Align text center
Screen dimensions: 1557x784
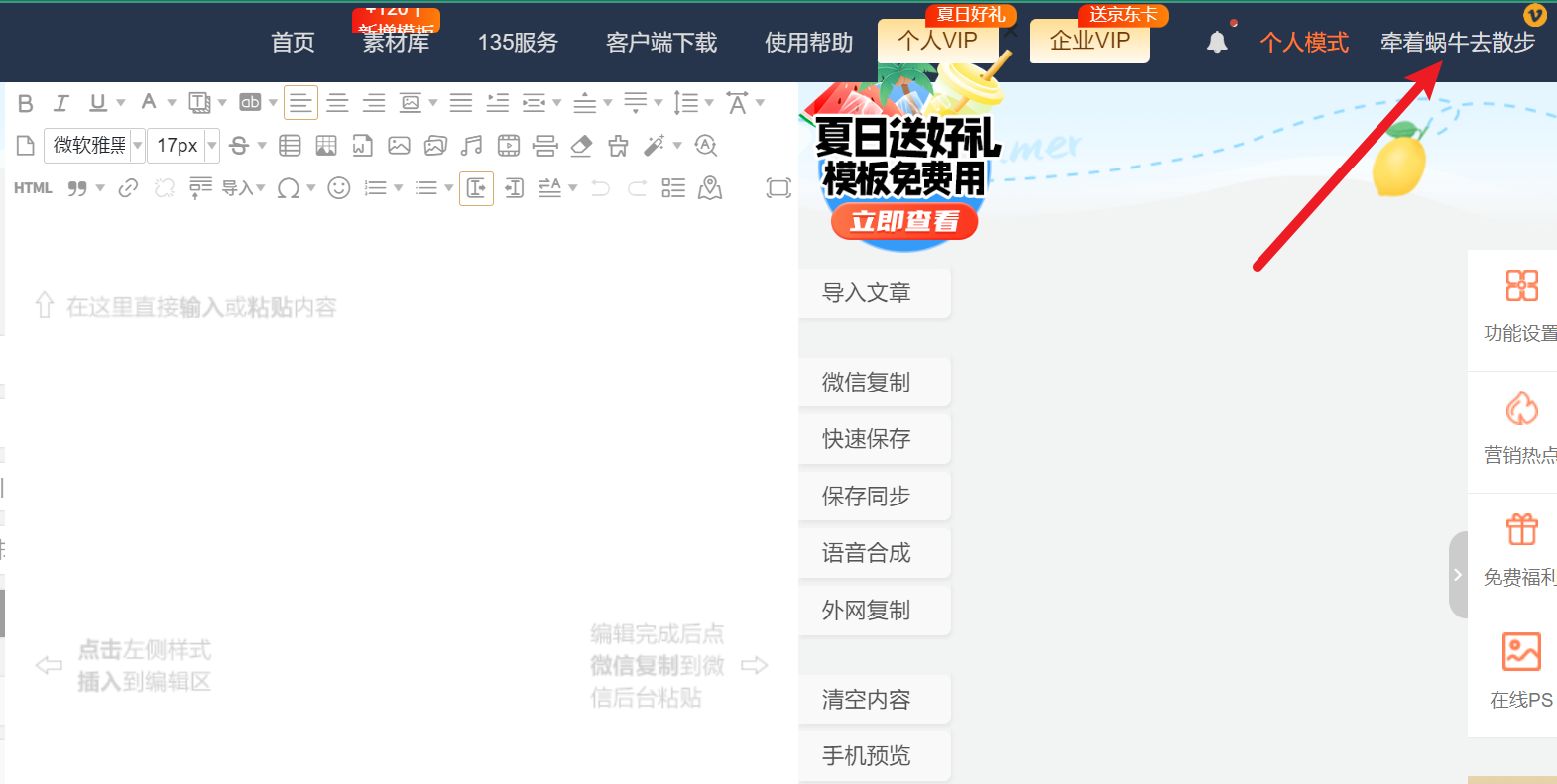(x=337, y=103)
